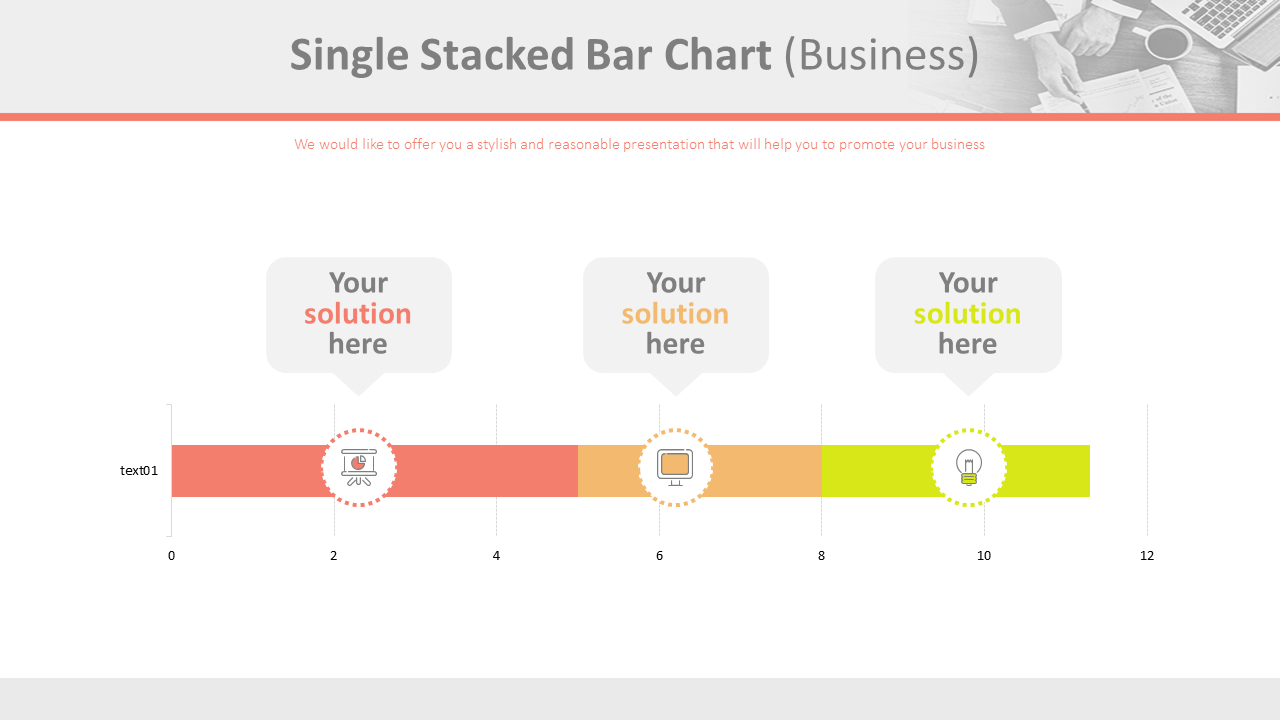Select the text01 axis label
This screenshot has width=1280, height=720.
[139, 470]
